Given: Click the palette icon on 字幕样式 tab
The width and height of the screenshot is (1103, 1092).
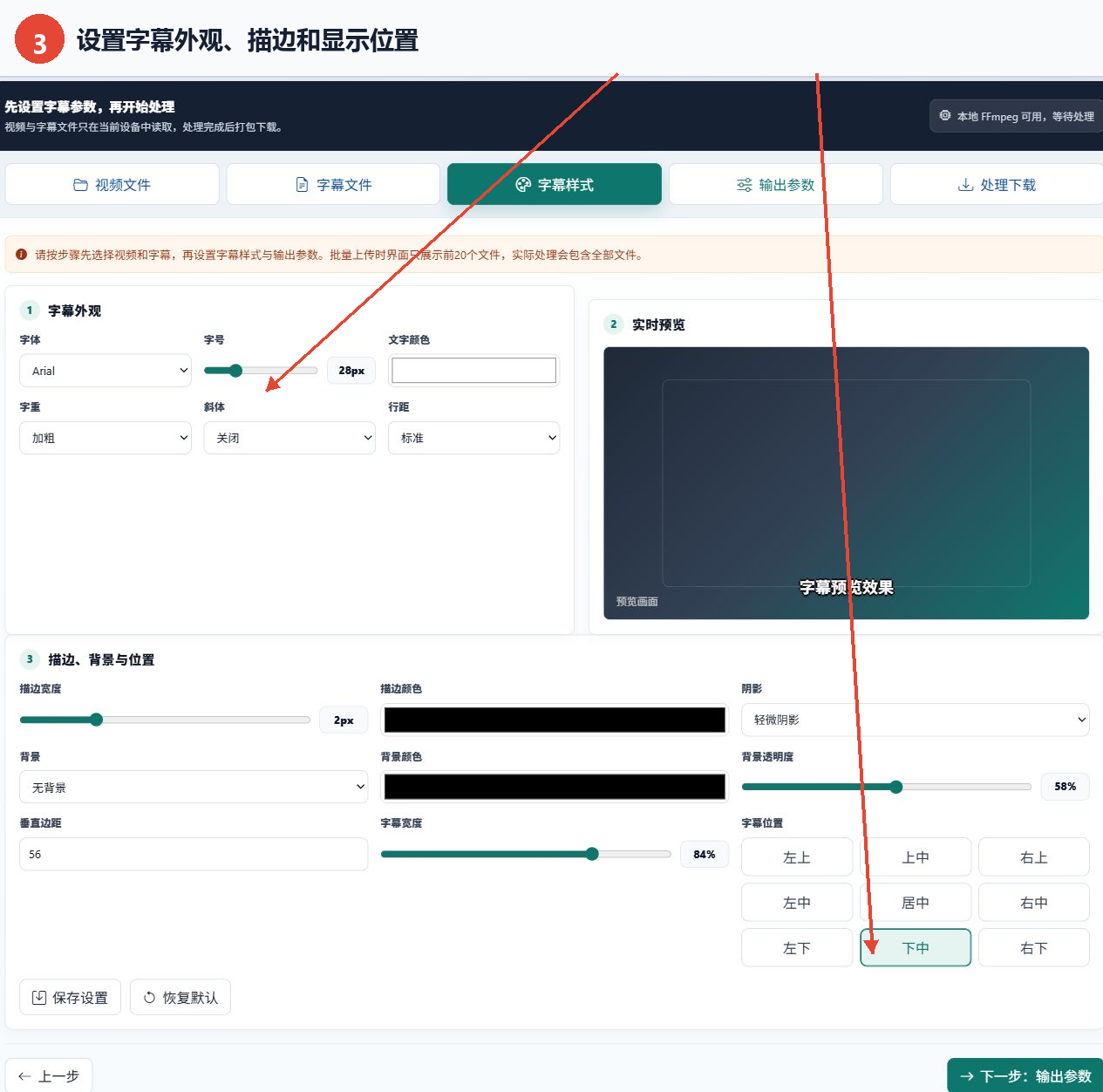Looking at the screenshot, I should [523, 184].
